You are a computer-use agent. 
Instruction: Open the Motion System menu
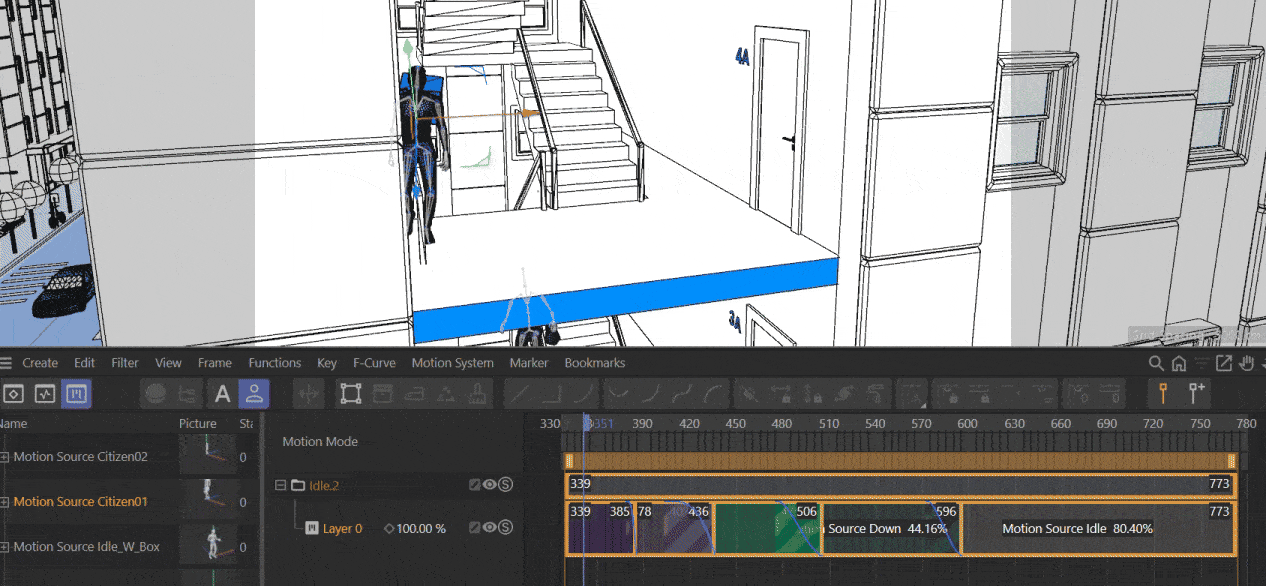pos(452,363)
